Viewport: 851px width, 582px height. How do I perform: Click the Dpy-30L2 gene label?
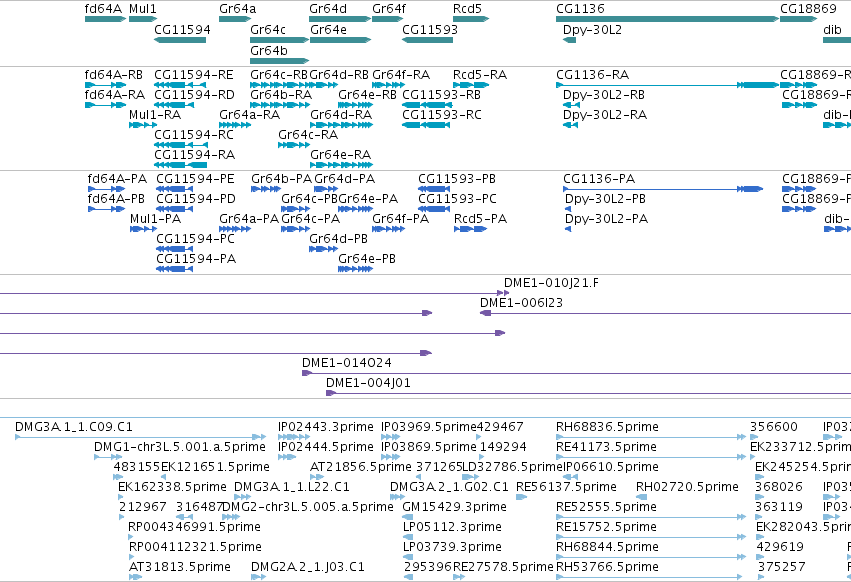592,30
